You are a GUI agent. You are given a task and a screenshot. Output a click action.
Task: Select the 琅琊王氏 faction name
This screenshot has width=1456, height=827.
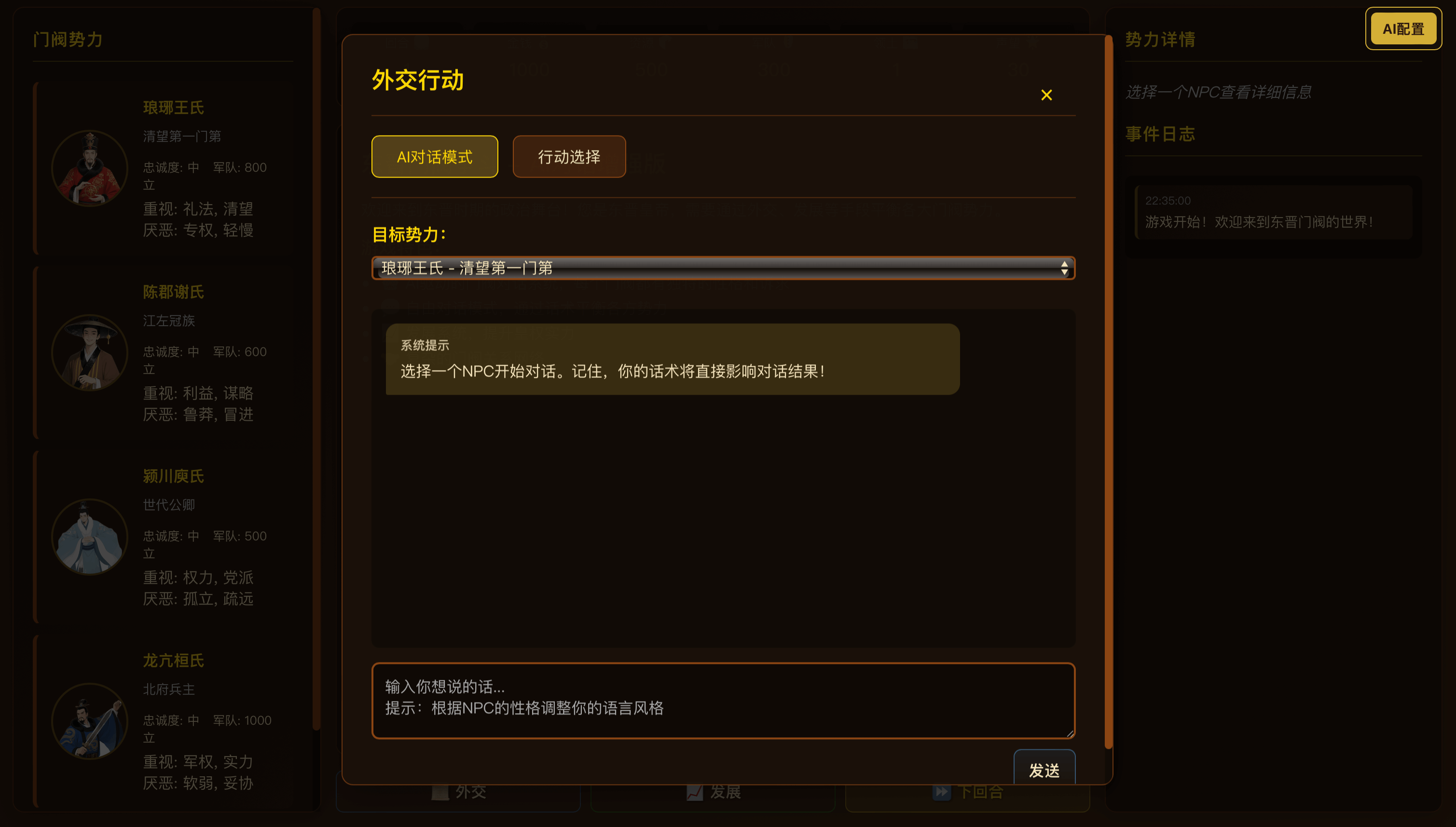(173, 108)
